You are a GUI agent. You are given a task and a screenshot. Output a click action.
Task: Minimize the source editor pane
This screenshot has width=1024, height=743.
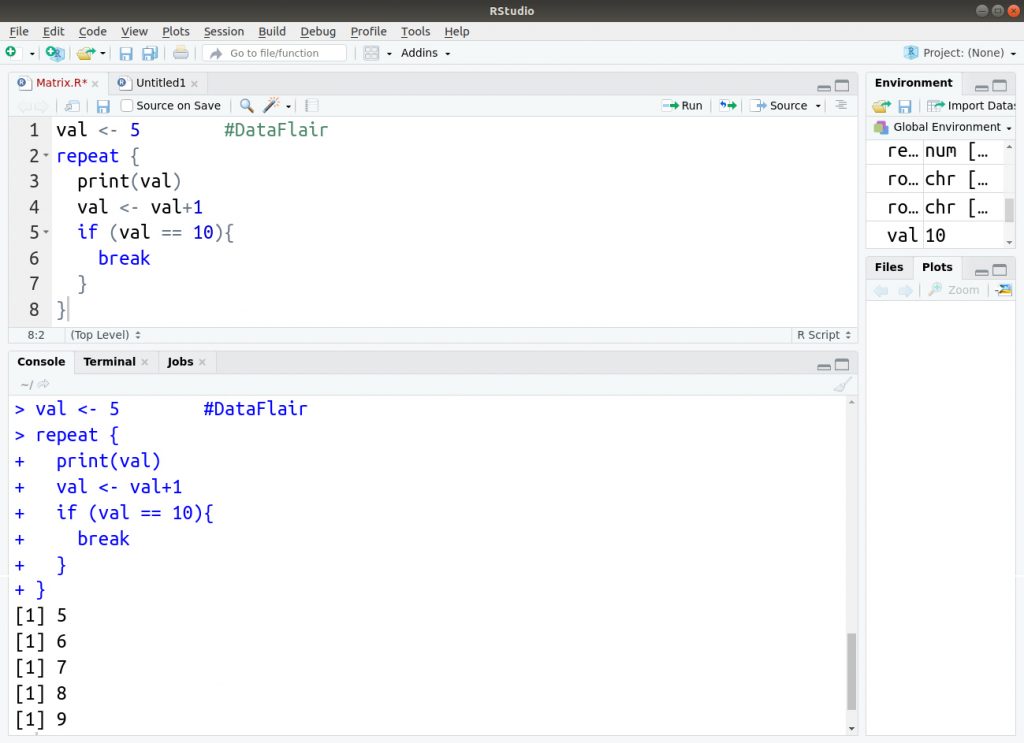point(824,87)
